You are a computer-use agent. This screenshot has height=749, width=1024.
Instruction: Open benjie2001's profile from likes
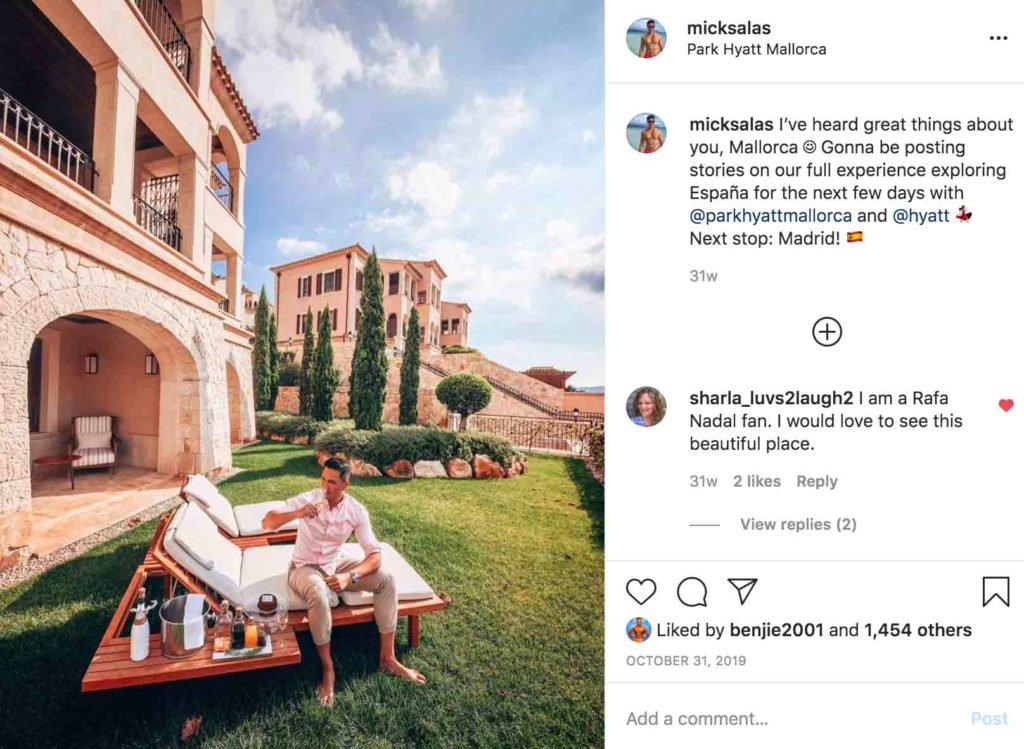pyautogui.click(x=776, y=630)
